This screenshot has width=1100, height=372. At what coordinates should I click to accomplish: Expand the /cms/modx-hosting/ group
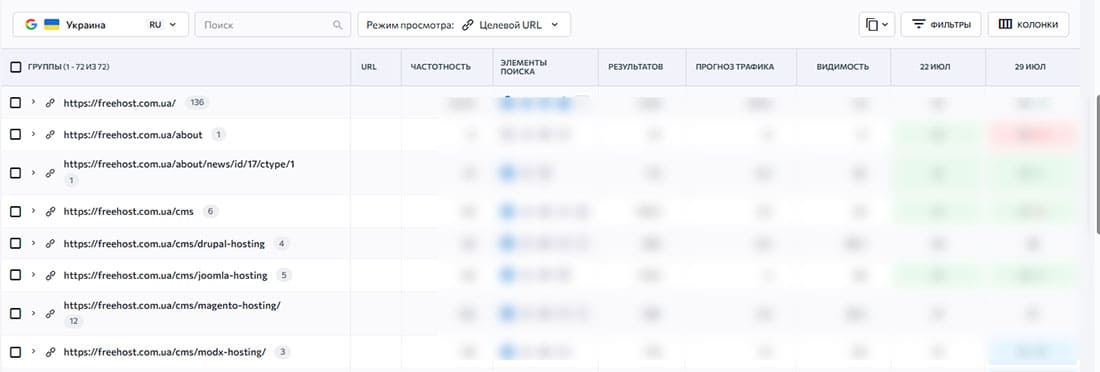[33, 352]
